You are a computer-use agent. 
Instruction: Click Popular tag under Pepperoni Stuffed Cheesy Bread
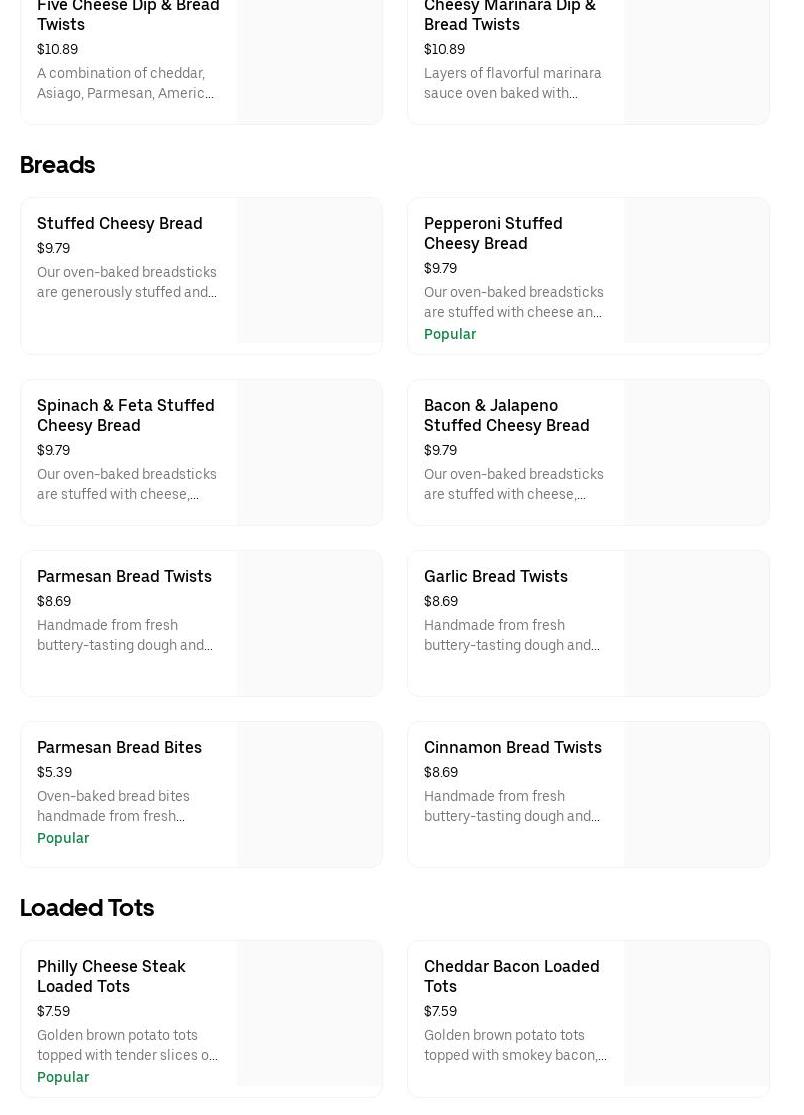pos(450,334)
